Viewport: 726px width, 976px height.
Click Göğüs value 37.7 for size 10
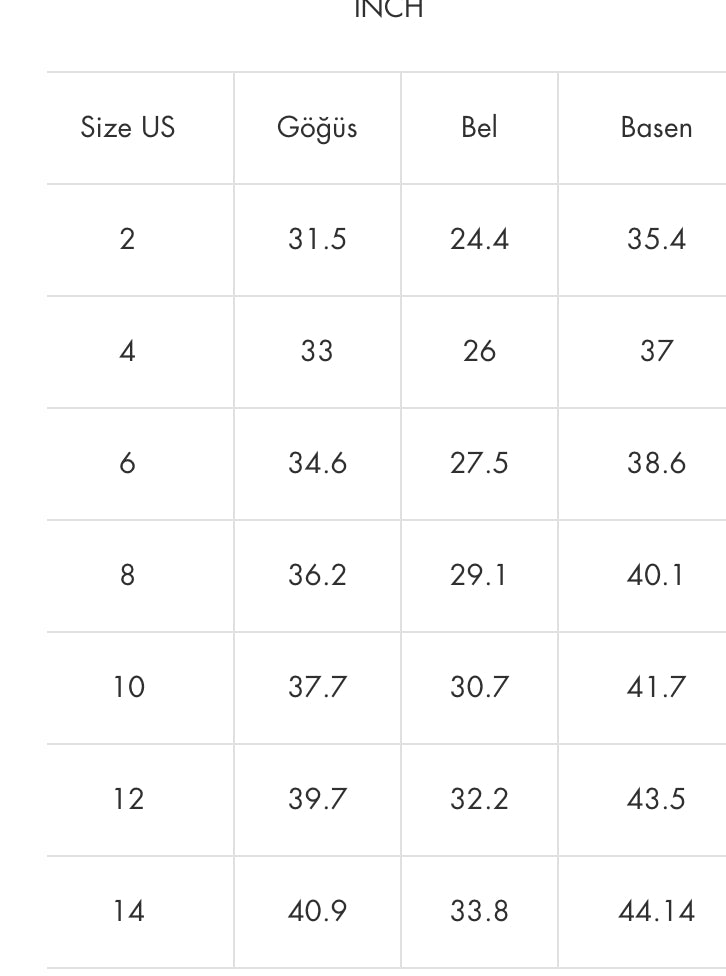coord(317,688)
